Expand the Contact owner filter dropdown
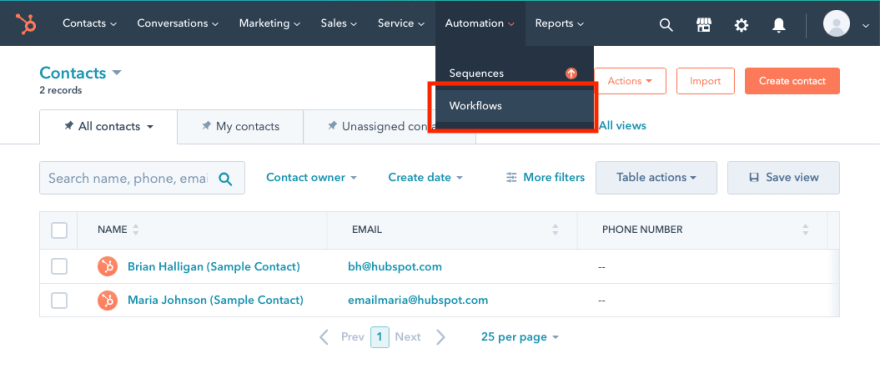The image size is (880, 374). point(311,177)
